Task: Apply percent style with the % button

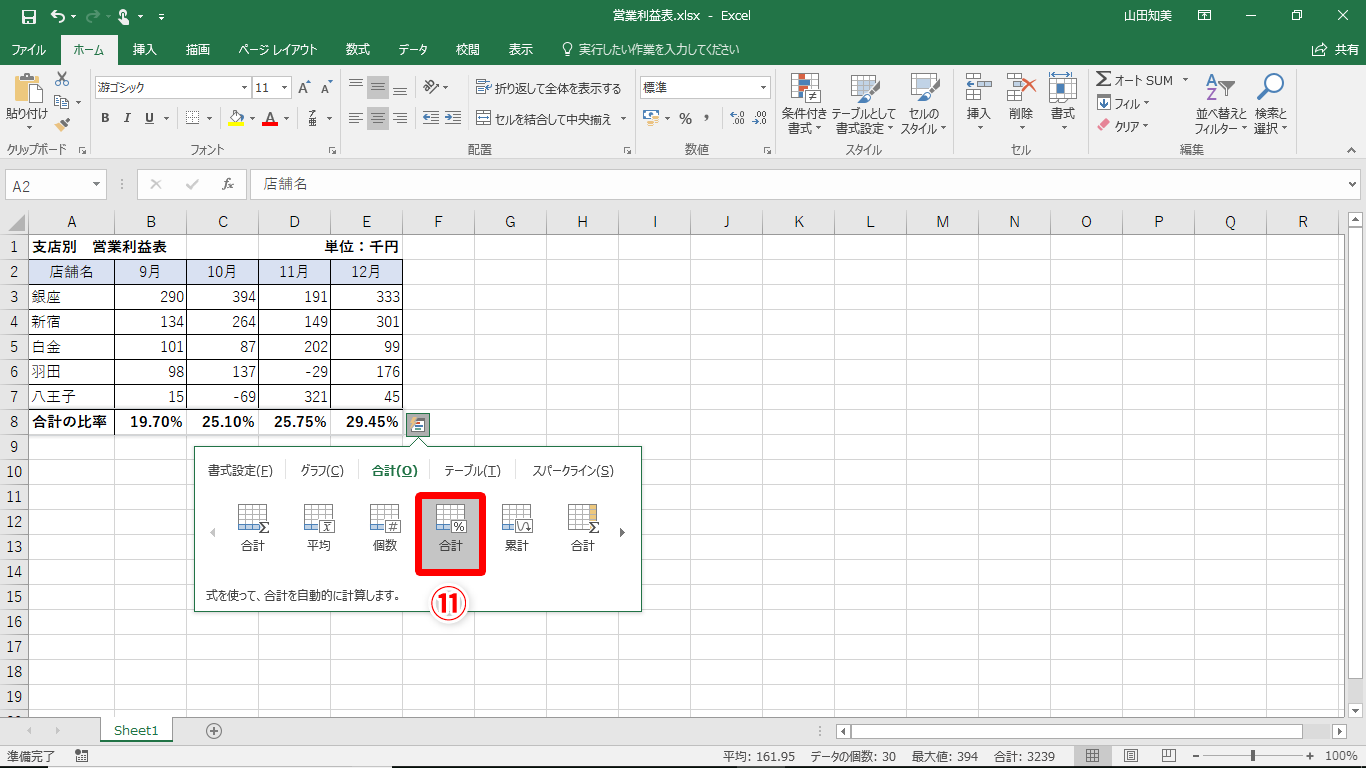Action: [x=685, y=118]
